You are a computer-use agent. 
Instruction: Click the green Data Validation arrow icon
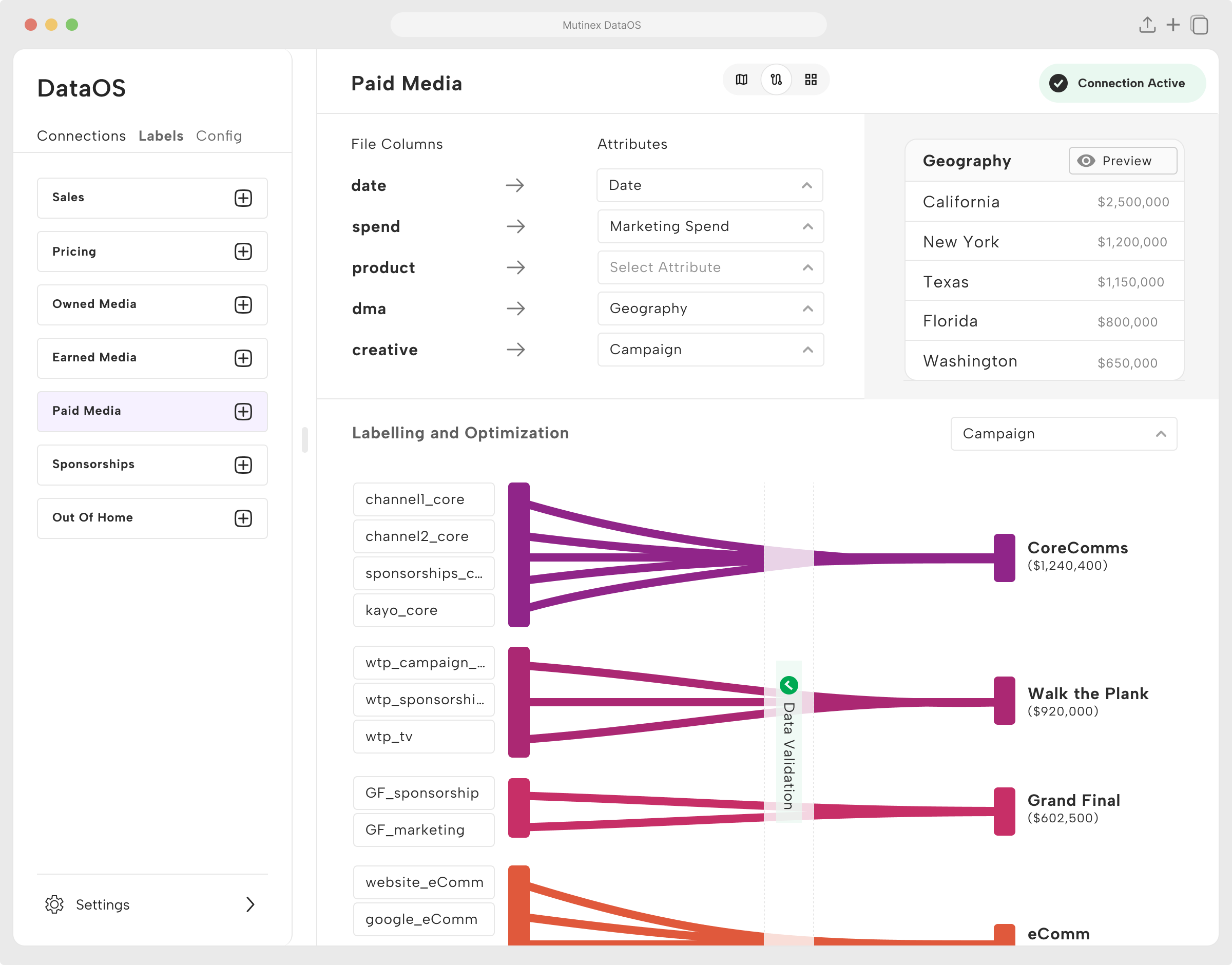(x=788, y=685)
